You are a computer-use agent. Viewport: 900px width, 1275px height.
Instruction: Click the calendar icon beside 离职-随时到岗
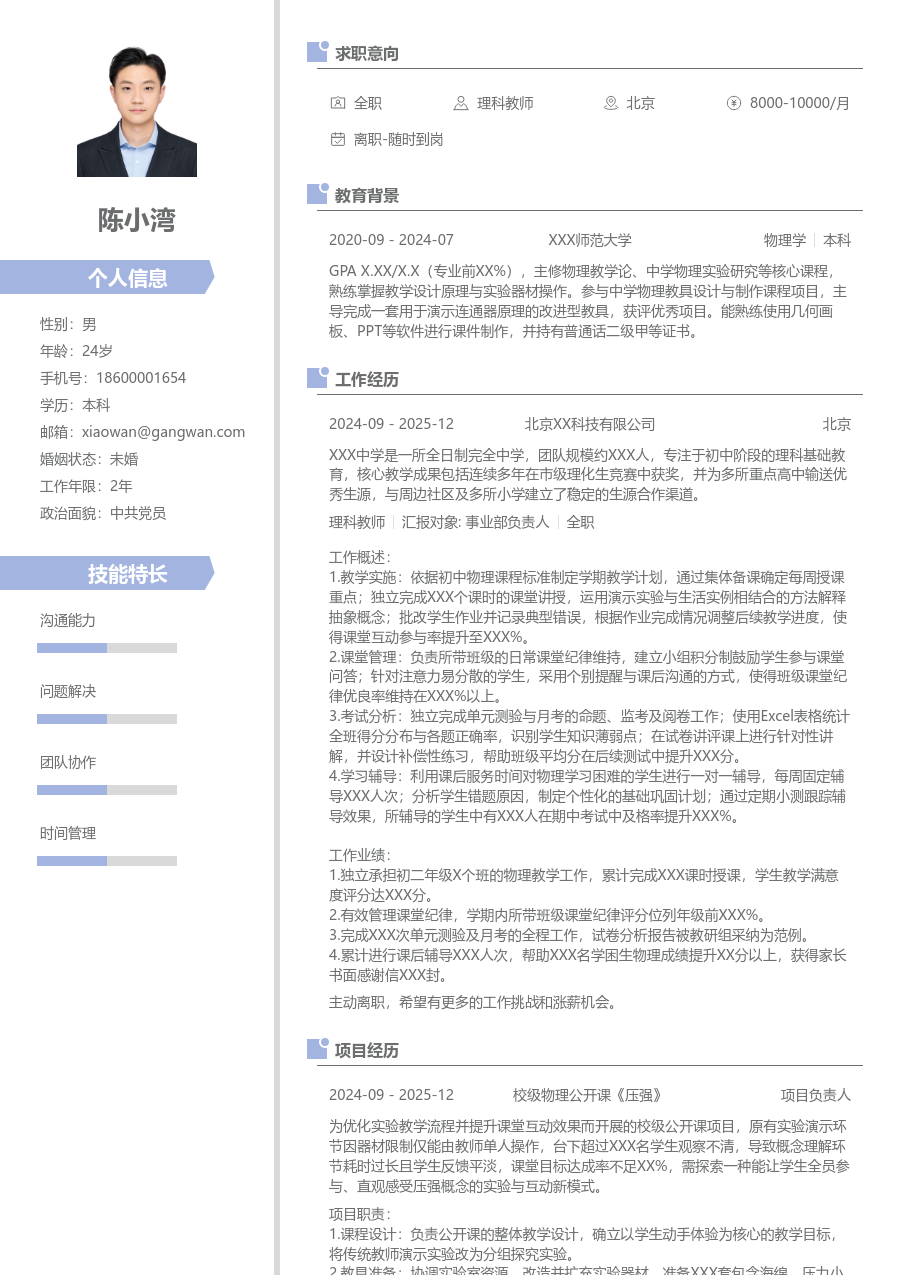[x=338, y=139]
